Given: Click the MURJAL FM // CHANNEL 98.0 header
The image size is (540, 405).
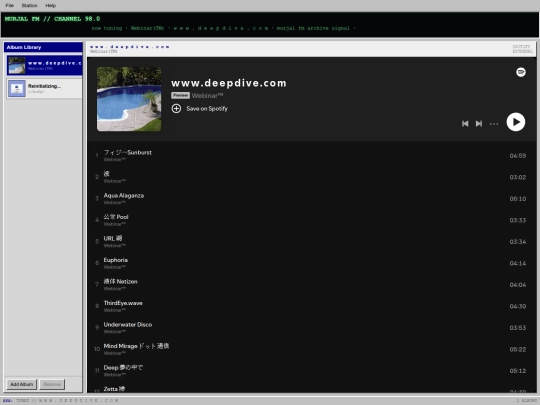Looking at the screenshot, I should [52, 19].
